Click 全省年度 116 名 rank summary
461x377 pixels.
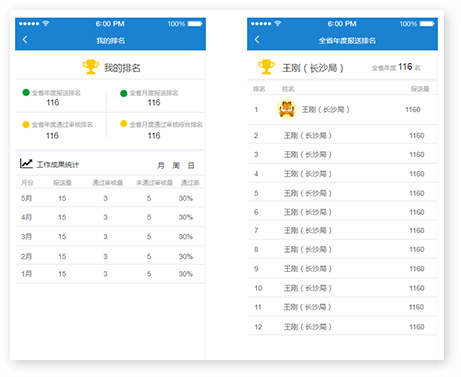[396, 67]
